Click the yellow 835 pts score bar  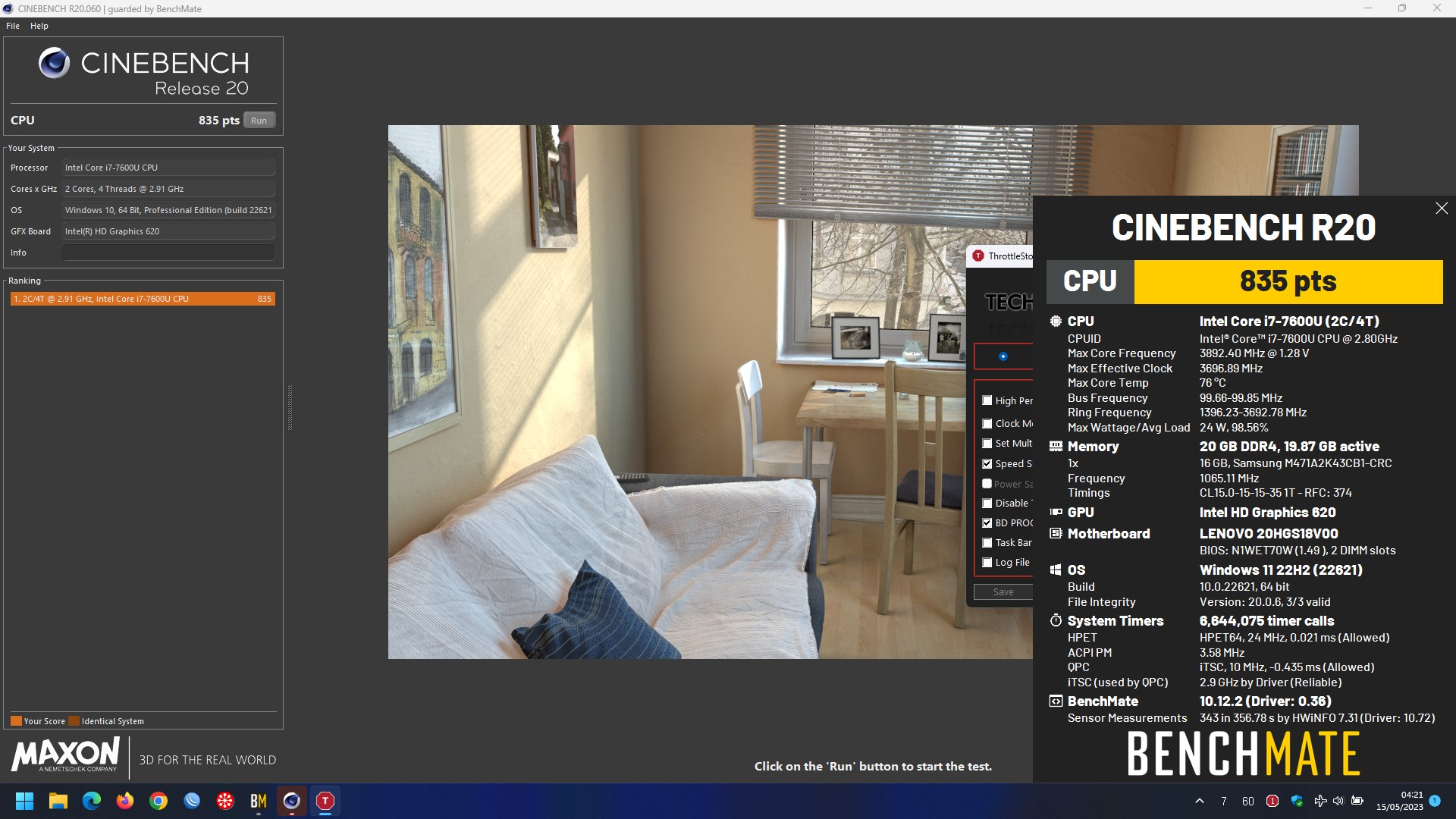1288,281
